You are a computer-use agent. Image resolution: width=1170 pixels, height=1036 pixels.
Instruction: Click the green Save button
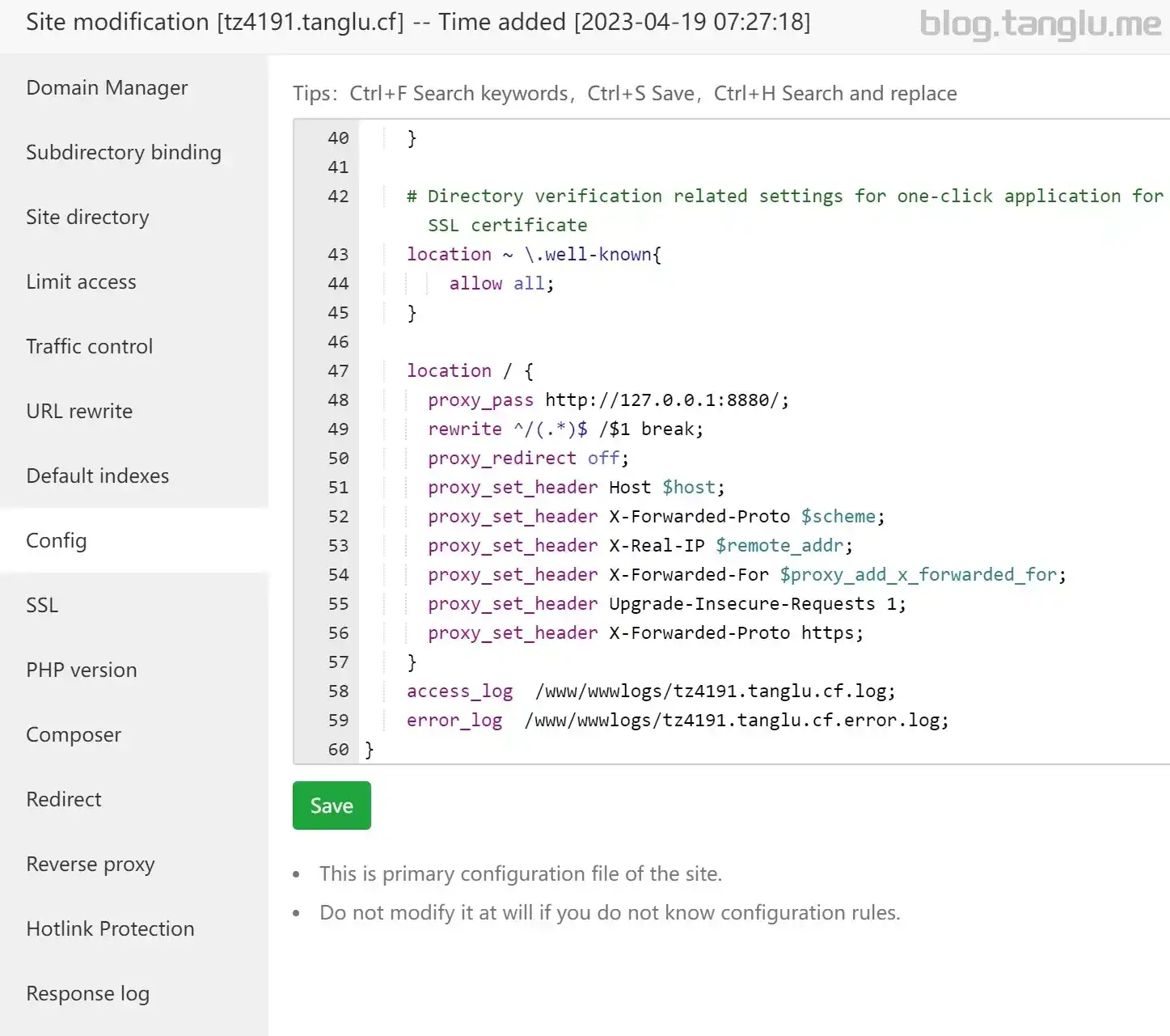(332, 806)
